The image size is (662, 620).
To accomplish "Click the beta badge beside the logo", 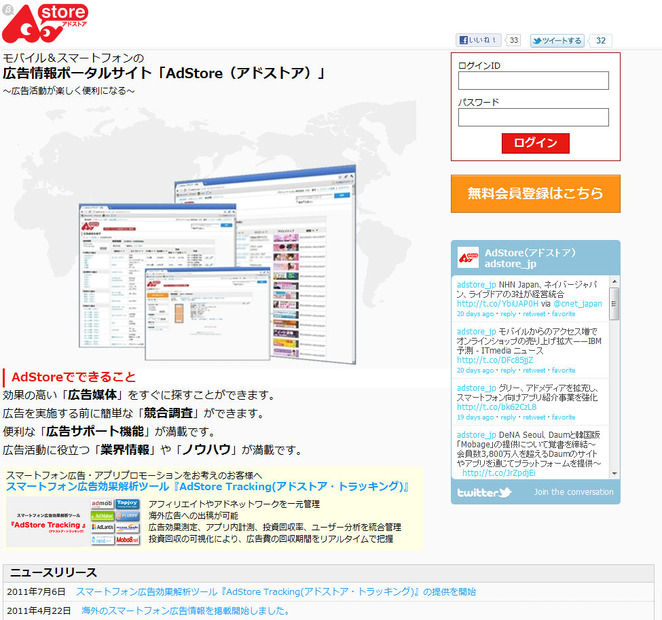I will coord(8,10).
